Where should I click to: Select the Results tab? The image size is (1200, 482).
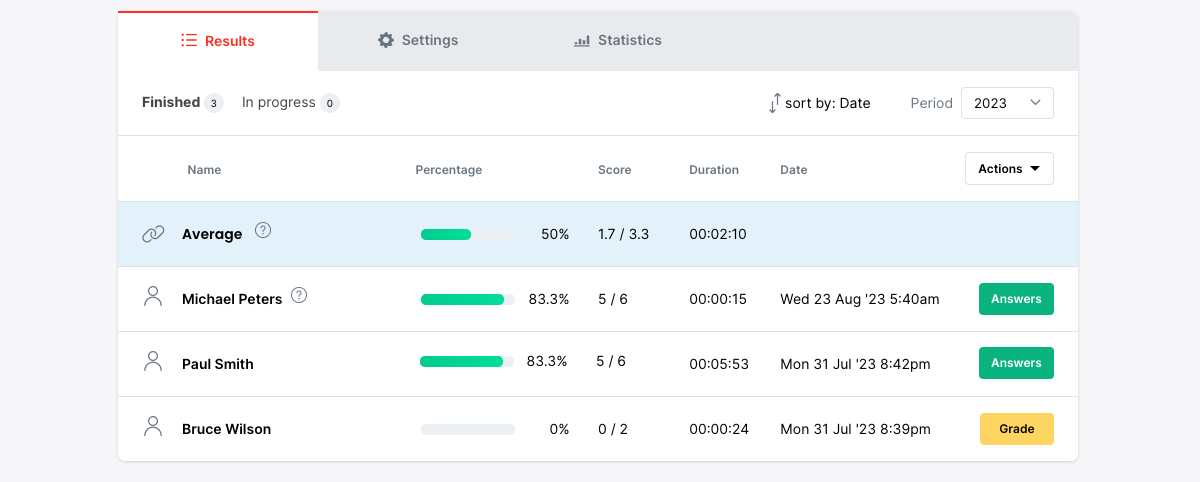pos(218,41)
